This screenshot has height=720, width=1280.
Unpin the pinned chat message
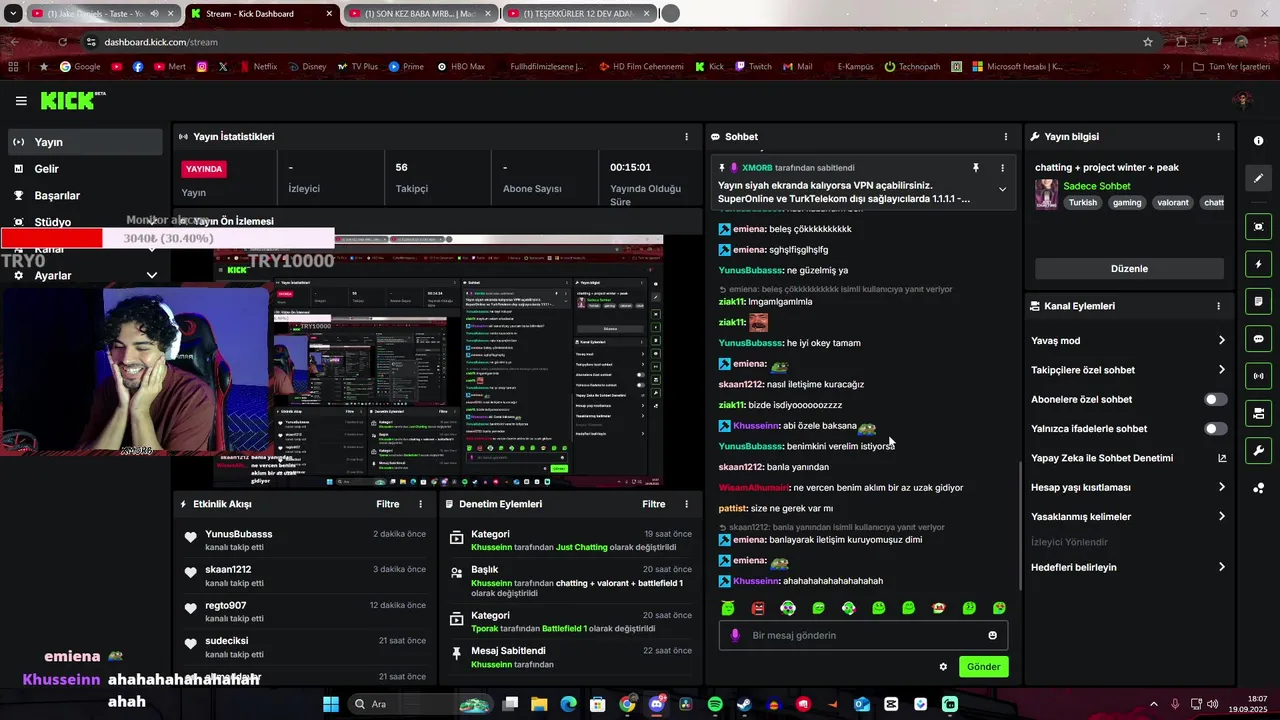[976, 168]
